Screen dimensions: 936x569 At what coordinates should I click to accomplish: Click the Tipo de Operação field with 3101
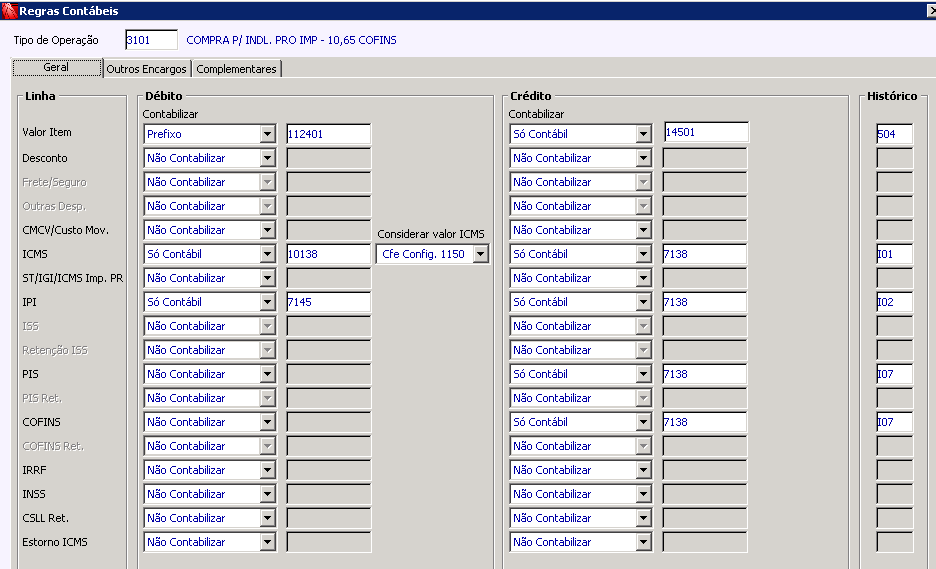coord(151,40)
